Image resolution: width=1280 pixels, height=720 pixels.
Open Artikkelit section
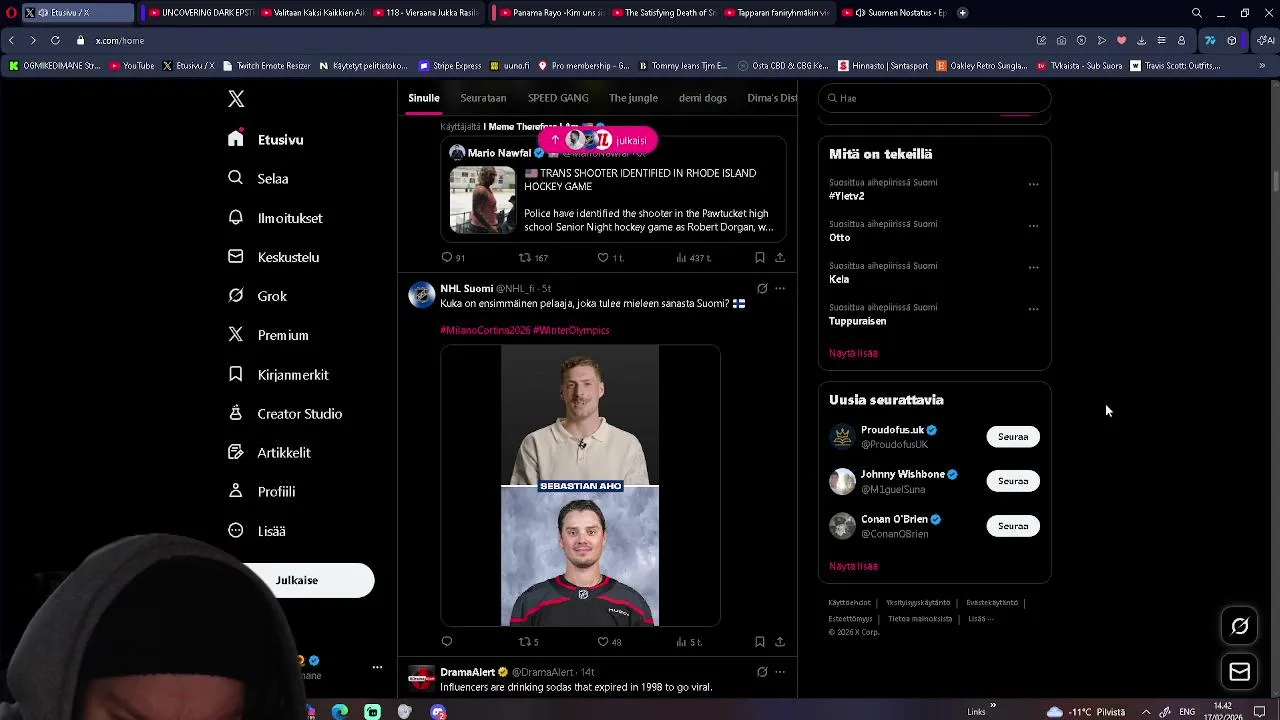coord(269,453)
